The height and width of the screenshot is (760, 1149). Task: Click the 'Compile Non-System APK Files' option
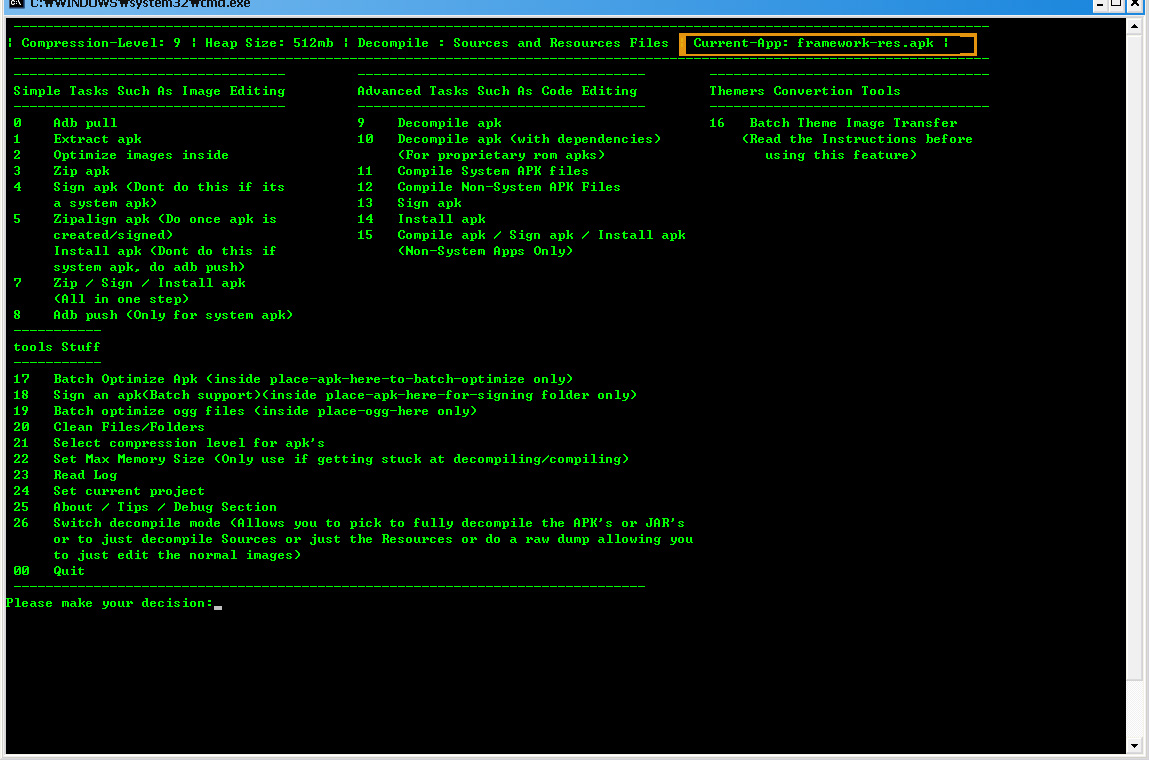point(508,187)
